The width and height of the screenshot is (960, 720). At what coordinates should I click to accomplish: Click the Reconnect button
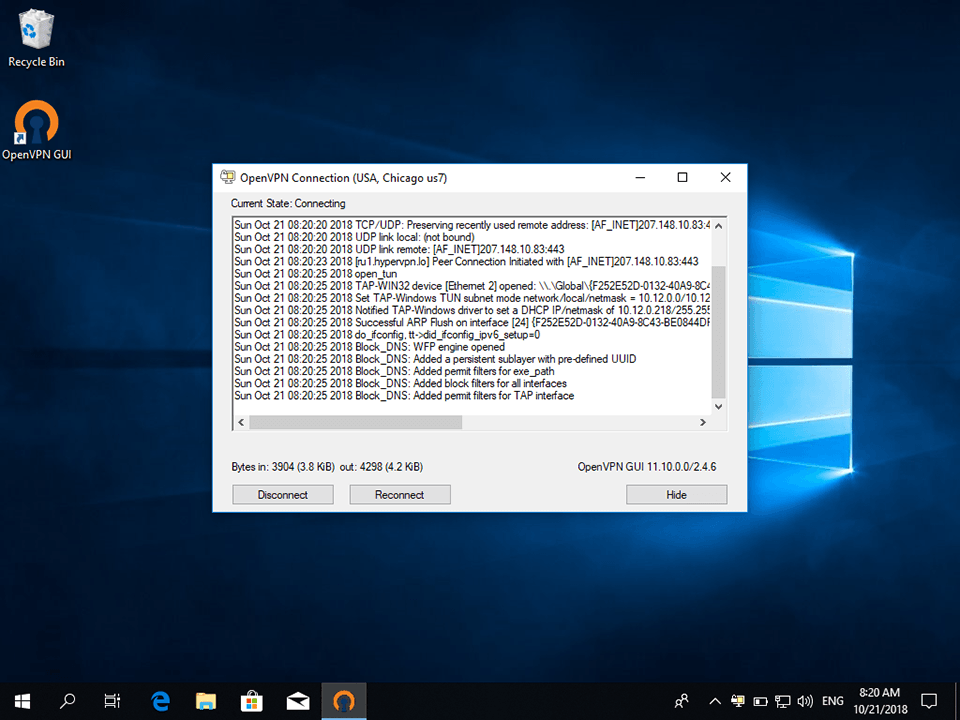click(x=400, y=495)
